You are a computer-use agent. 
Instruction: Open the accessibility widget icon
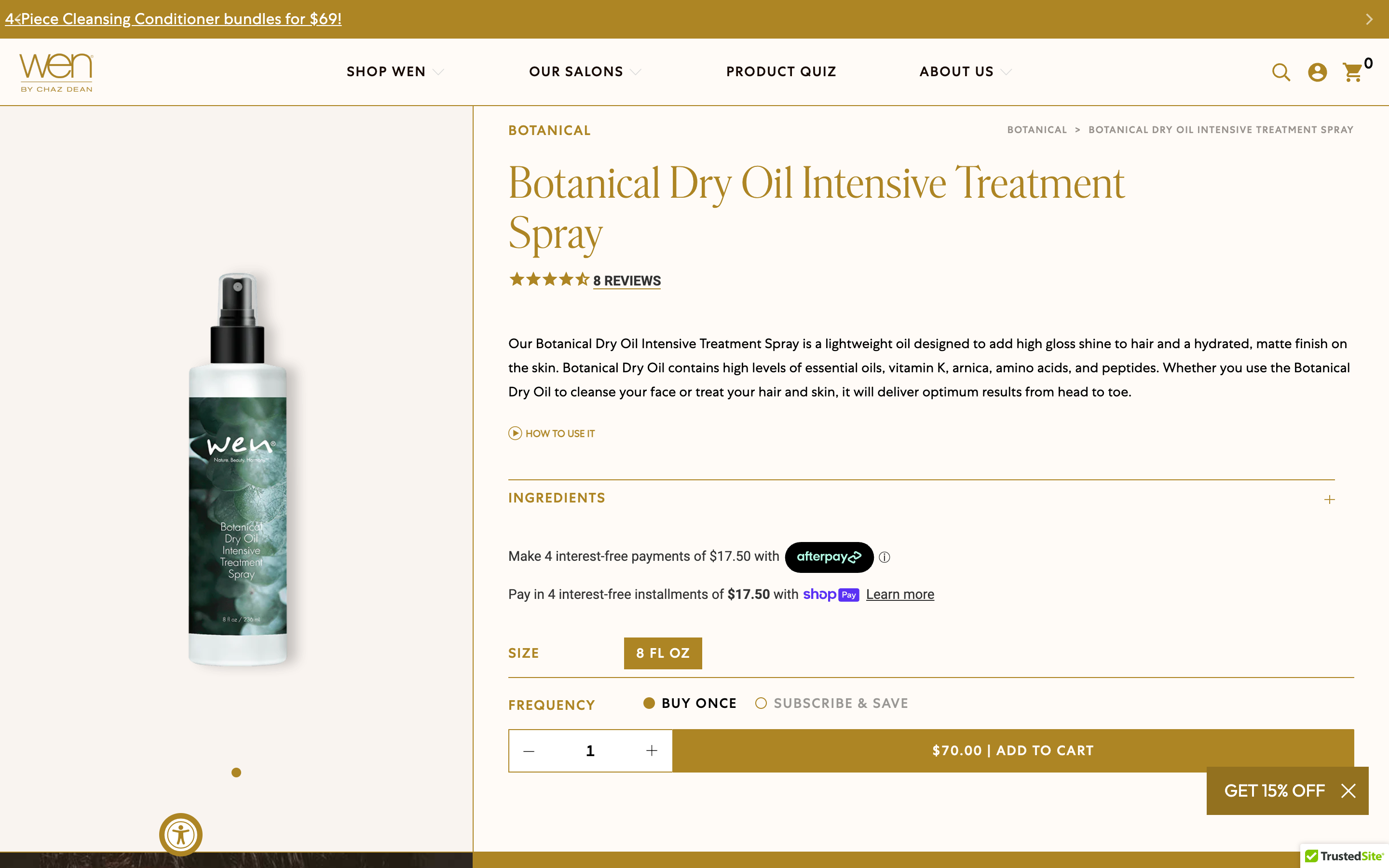[181, 834]
